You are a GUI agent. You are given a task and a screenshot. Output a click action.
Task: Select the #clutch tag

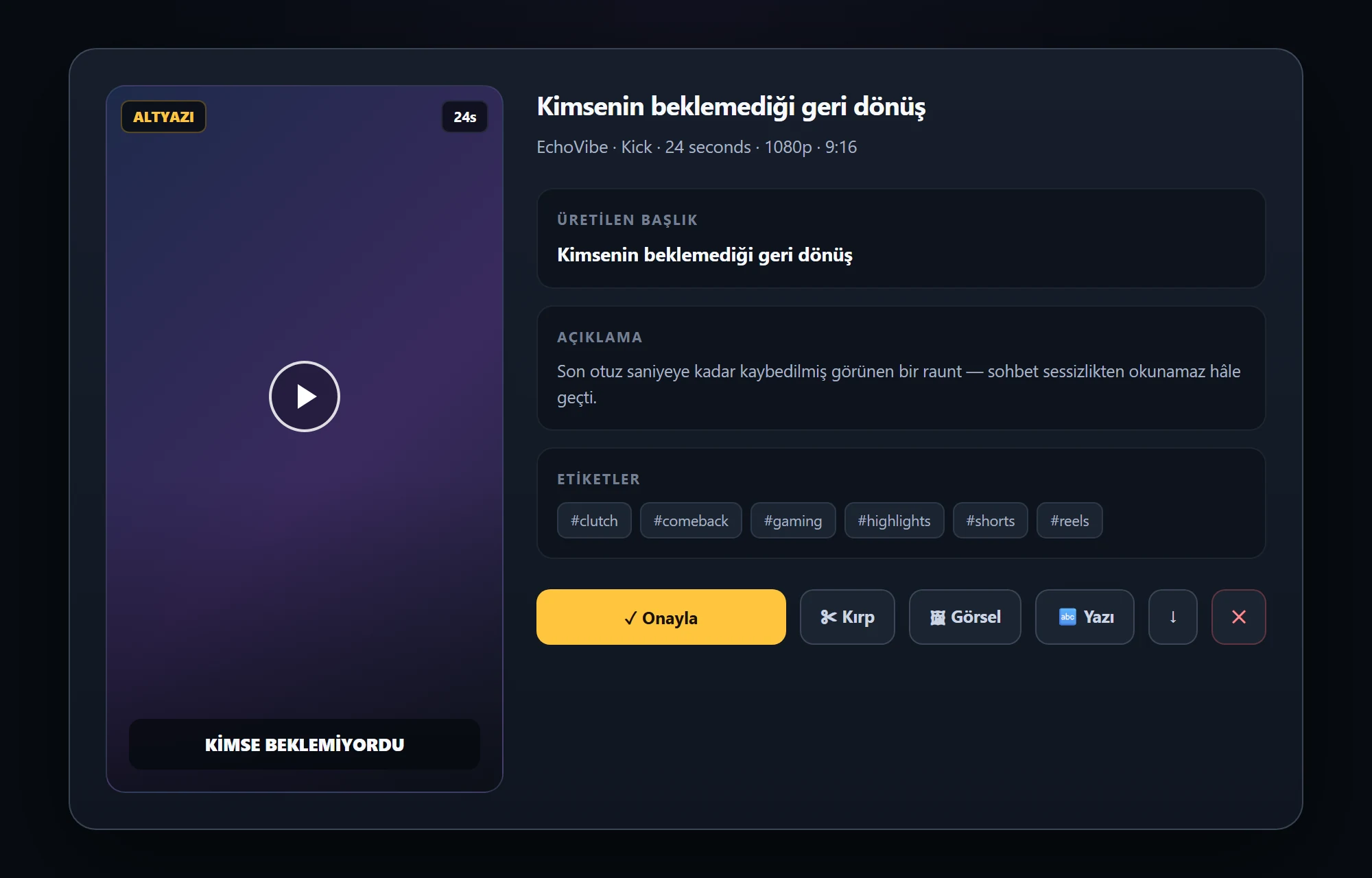point(594,521)
